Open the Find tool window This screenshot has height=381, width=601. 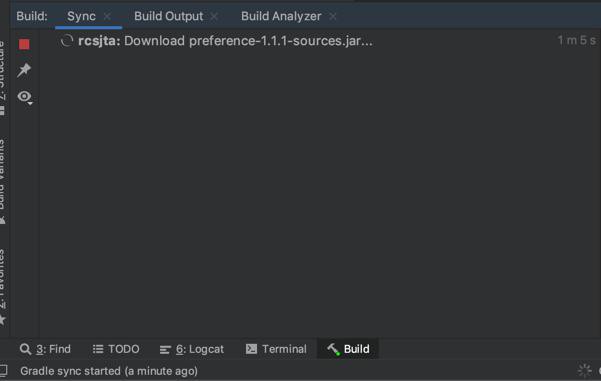click(x=45, y=349)
